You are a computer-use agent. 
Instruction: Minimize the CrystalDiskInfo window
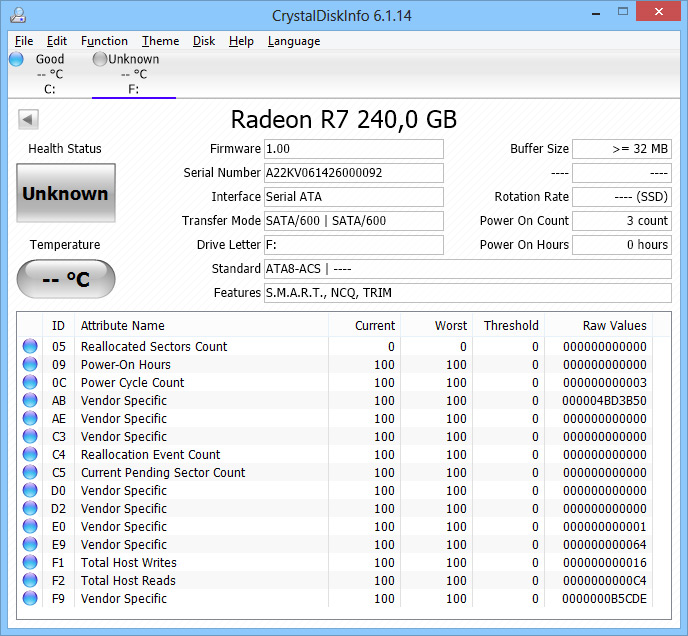(596, 12)
